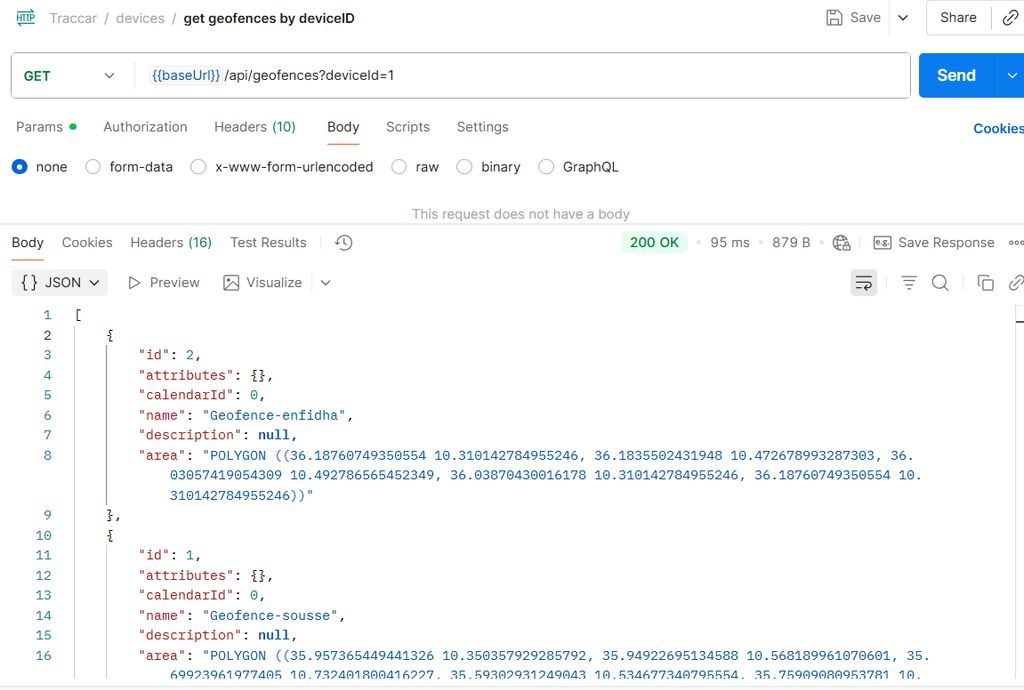The width and height of the screenshot is (1024, 690).
Task: Open the Save options chevron
Action: (x=903, y=18)
